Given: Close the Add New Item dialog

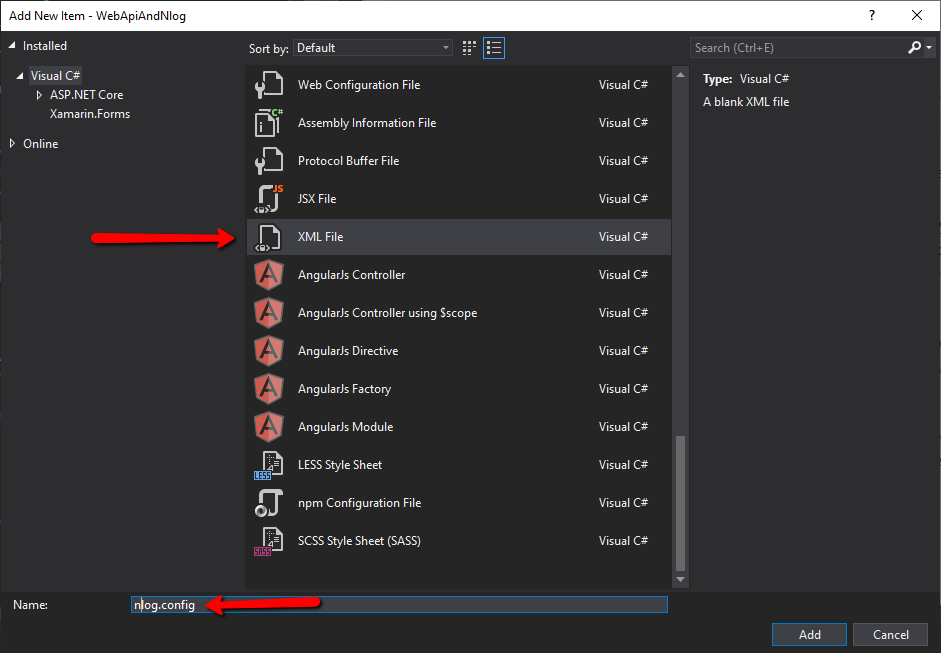Looking at the screenshot, I should pyautogui.click(x=917, y=16).
